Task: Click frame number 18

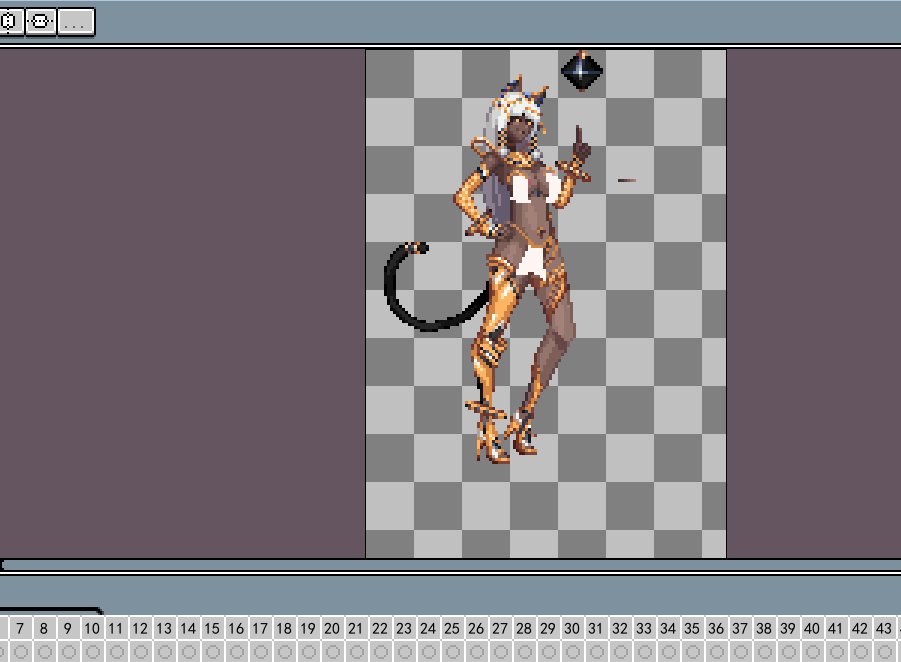Action: [284, 628]
